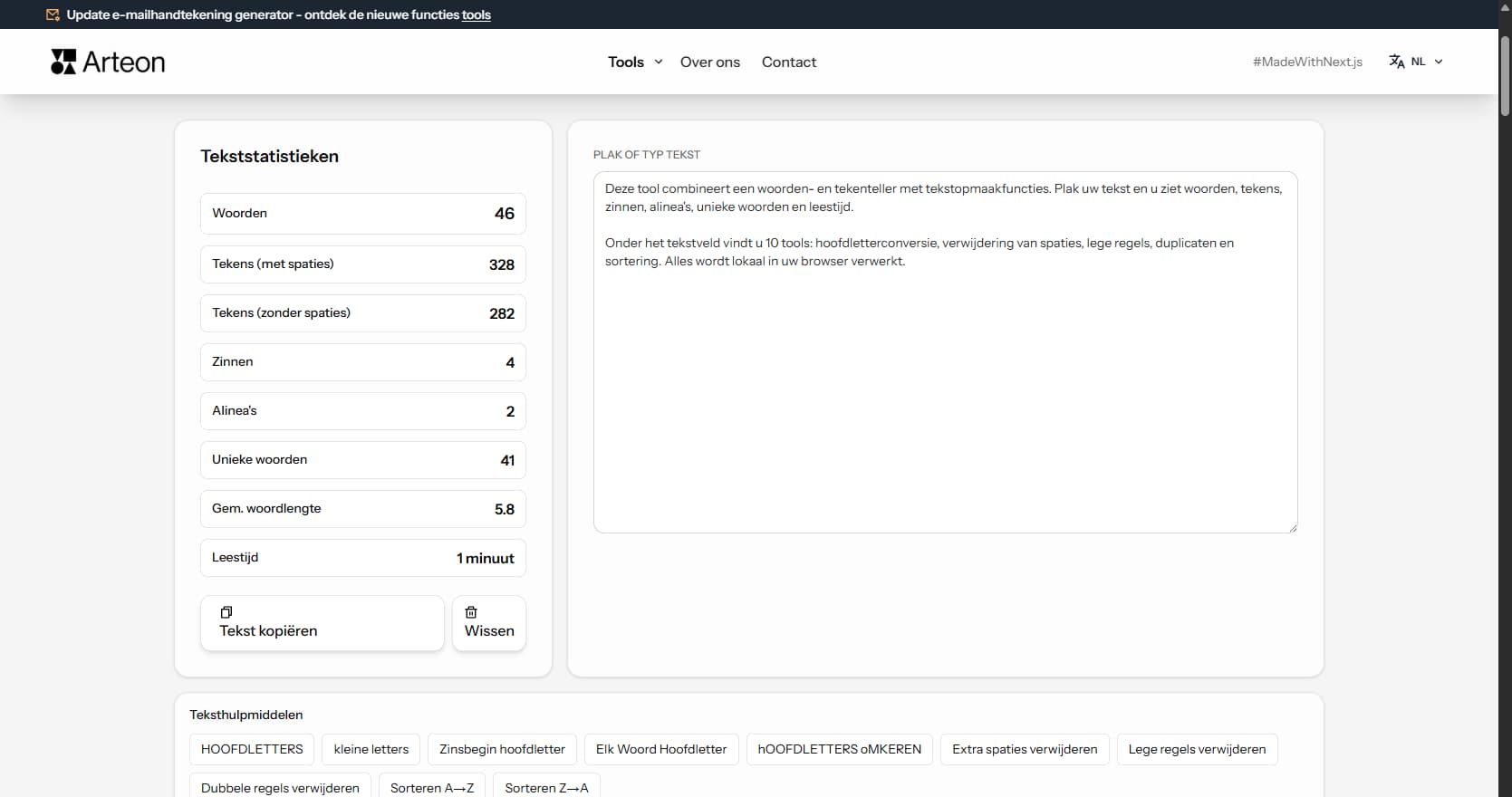Click the translate language icon

click(1396, 62)
